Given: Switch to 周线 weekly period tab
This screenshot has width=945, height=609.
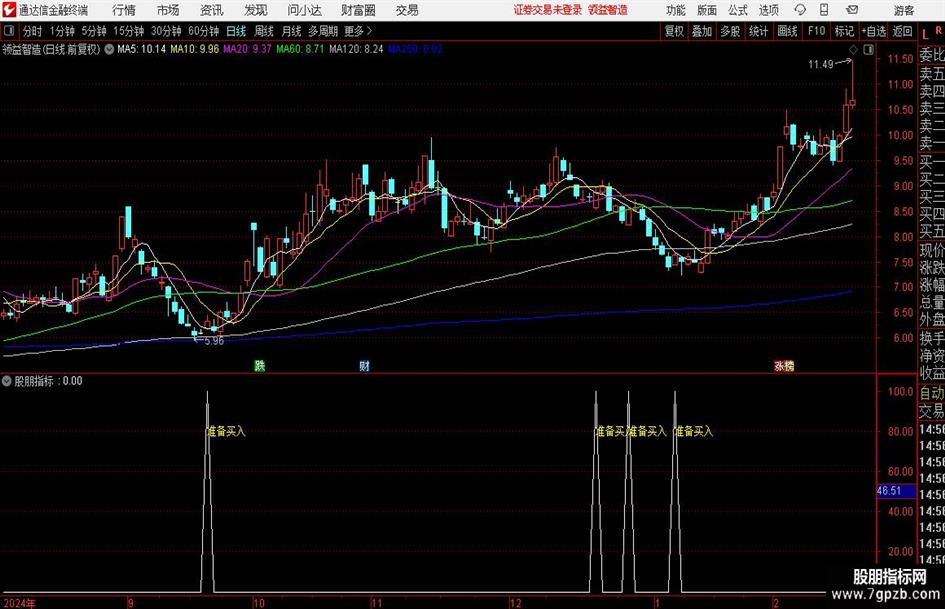Looking at the screenshot, I should coord(264,31).
